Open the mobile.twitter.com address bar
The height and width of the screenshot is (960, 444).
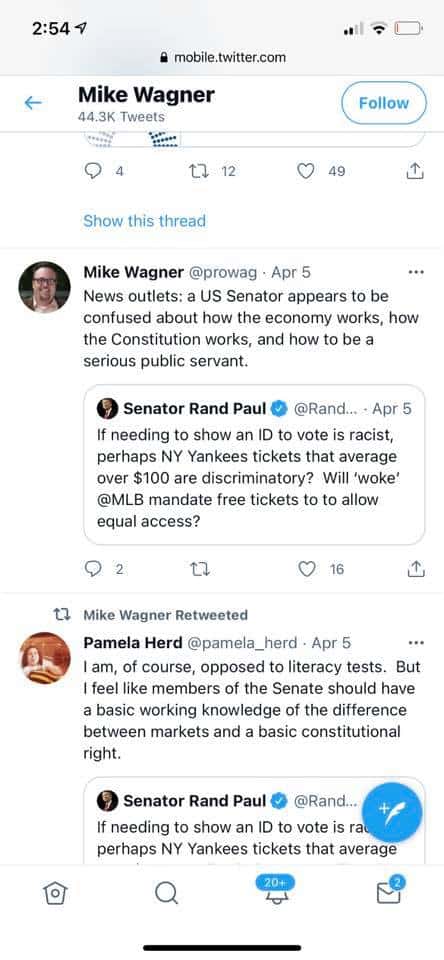[x=222, y=58]
